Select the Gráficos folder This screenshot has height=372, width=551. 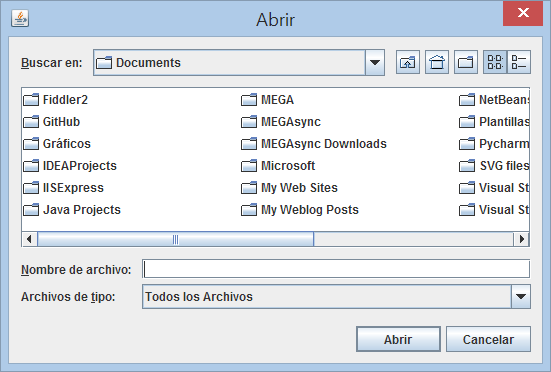(57, 144)
